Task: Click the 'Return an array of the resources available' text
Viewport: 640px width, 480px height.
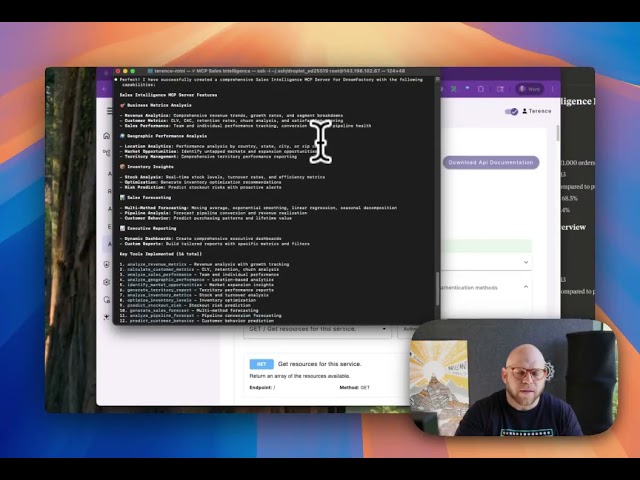Action: tap(300, 376)
